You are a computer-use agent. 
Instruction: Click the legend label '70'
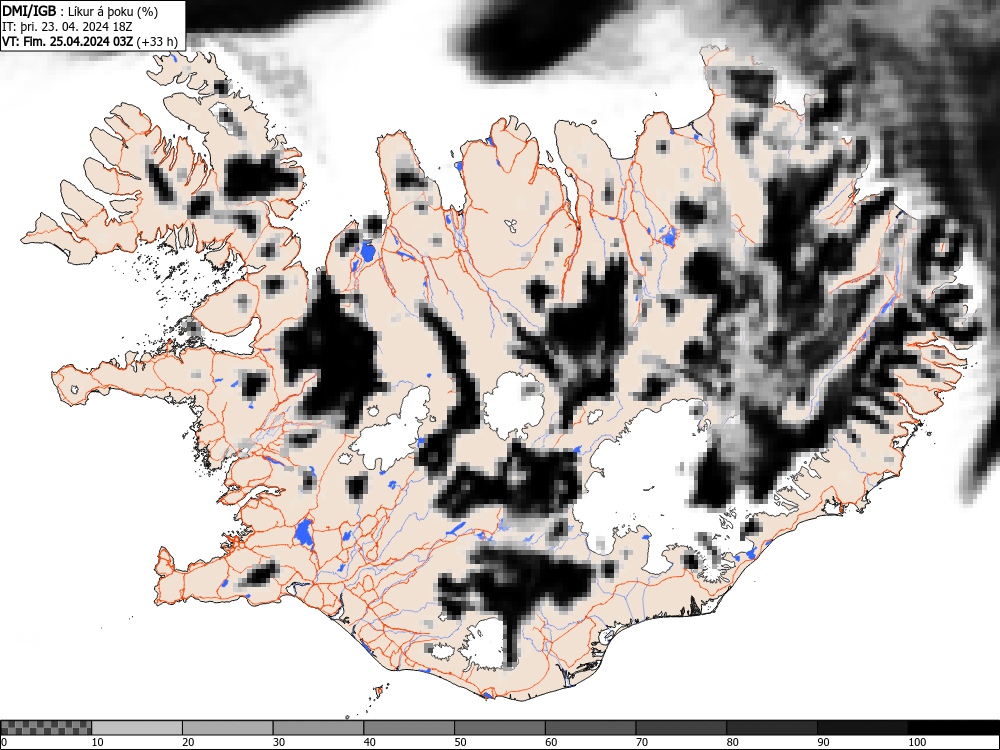tap(642, 742)
